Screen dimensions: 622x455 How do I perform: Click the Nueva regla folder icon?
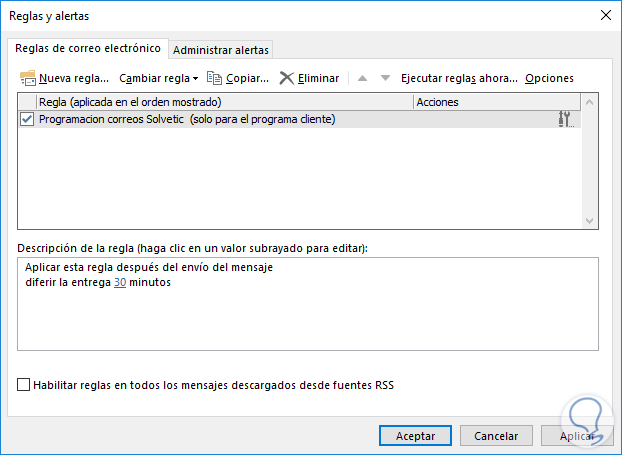[x=28, y=77]
